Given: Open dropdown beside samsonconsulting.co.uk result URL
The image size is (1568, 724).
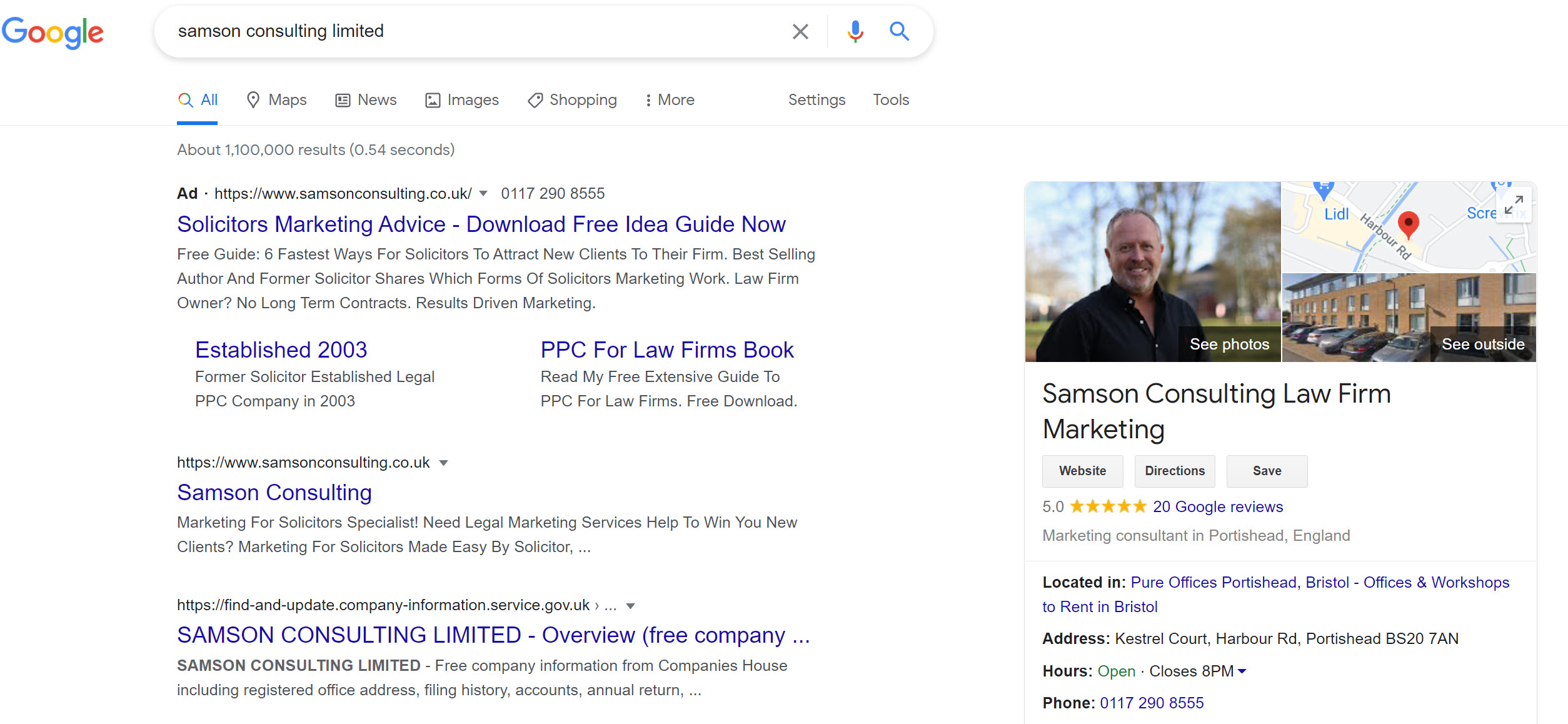Looking at the screenshot, I should (x=444, y=463).
